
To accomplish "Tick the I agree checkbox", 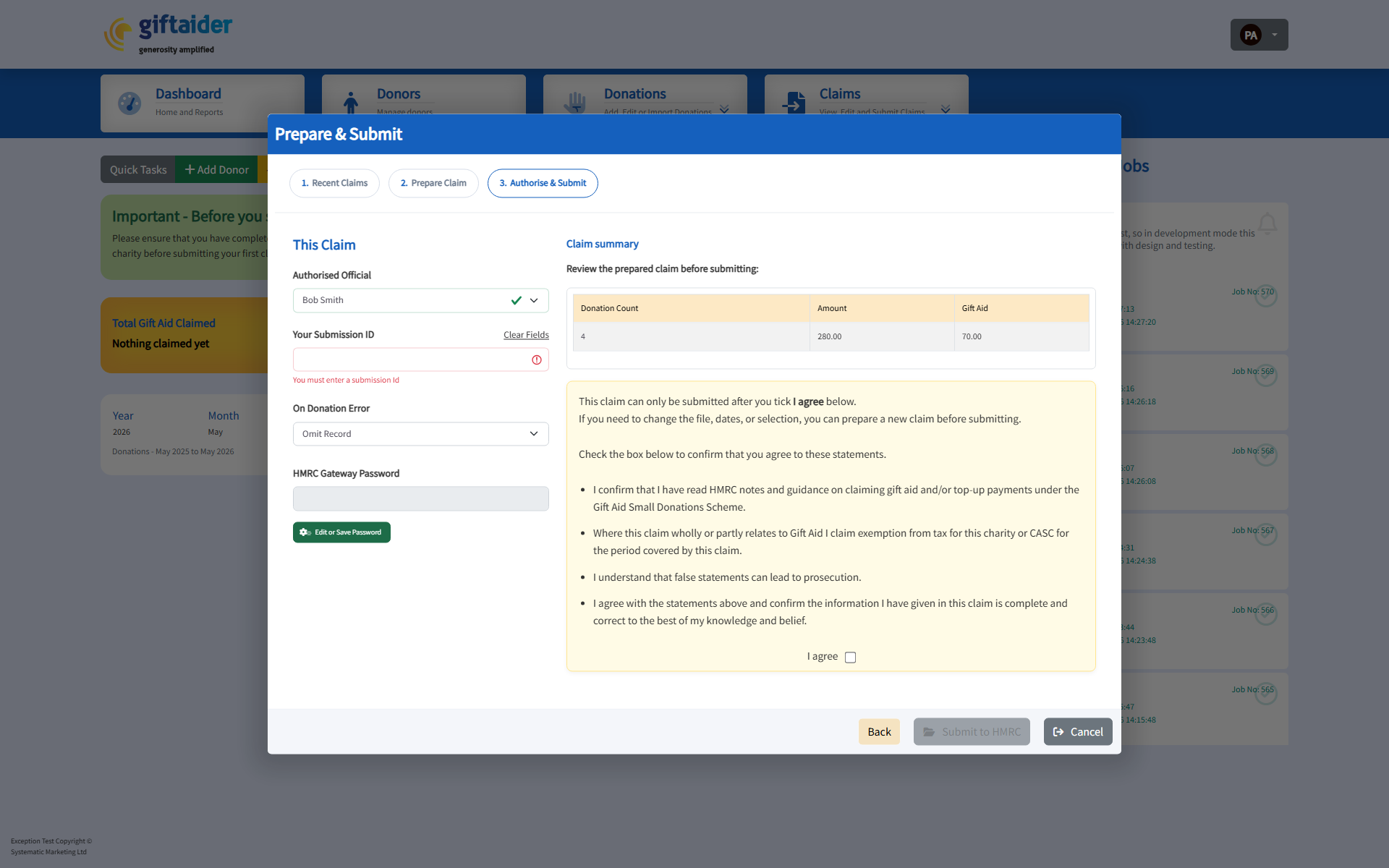I will (x=851, y=658).
